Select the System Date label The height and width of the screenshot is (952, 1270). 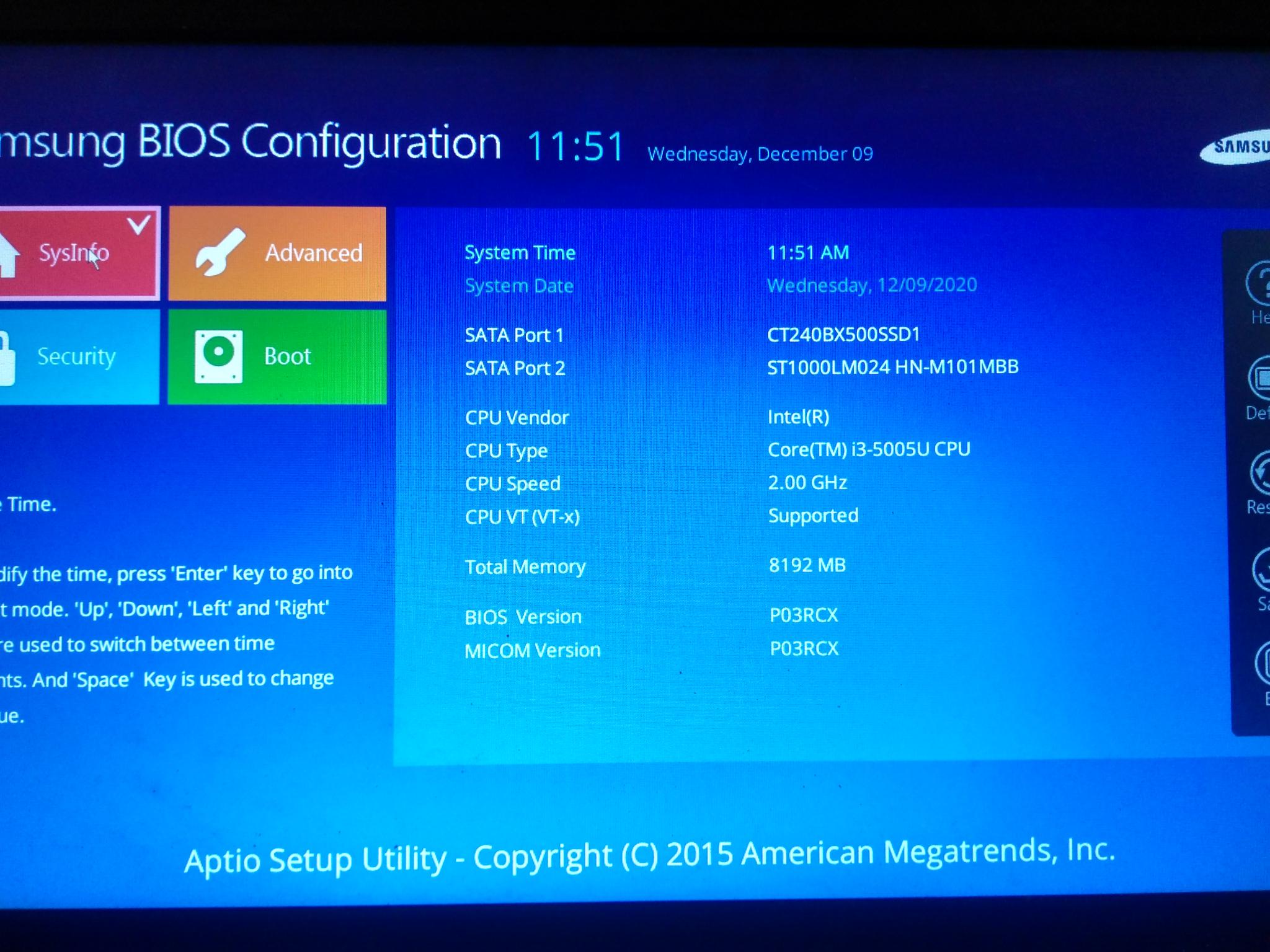coord(519,286)
